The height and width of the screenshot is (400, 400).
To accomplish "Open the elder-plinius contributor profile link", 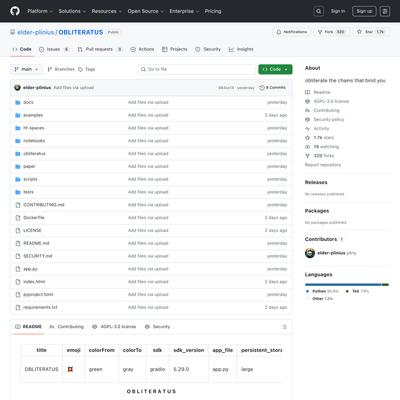I will click(331, 253).
